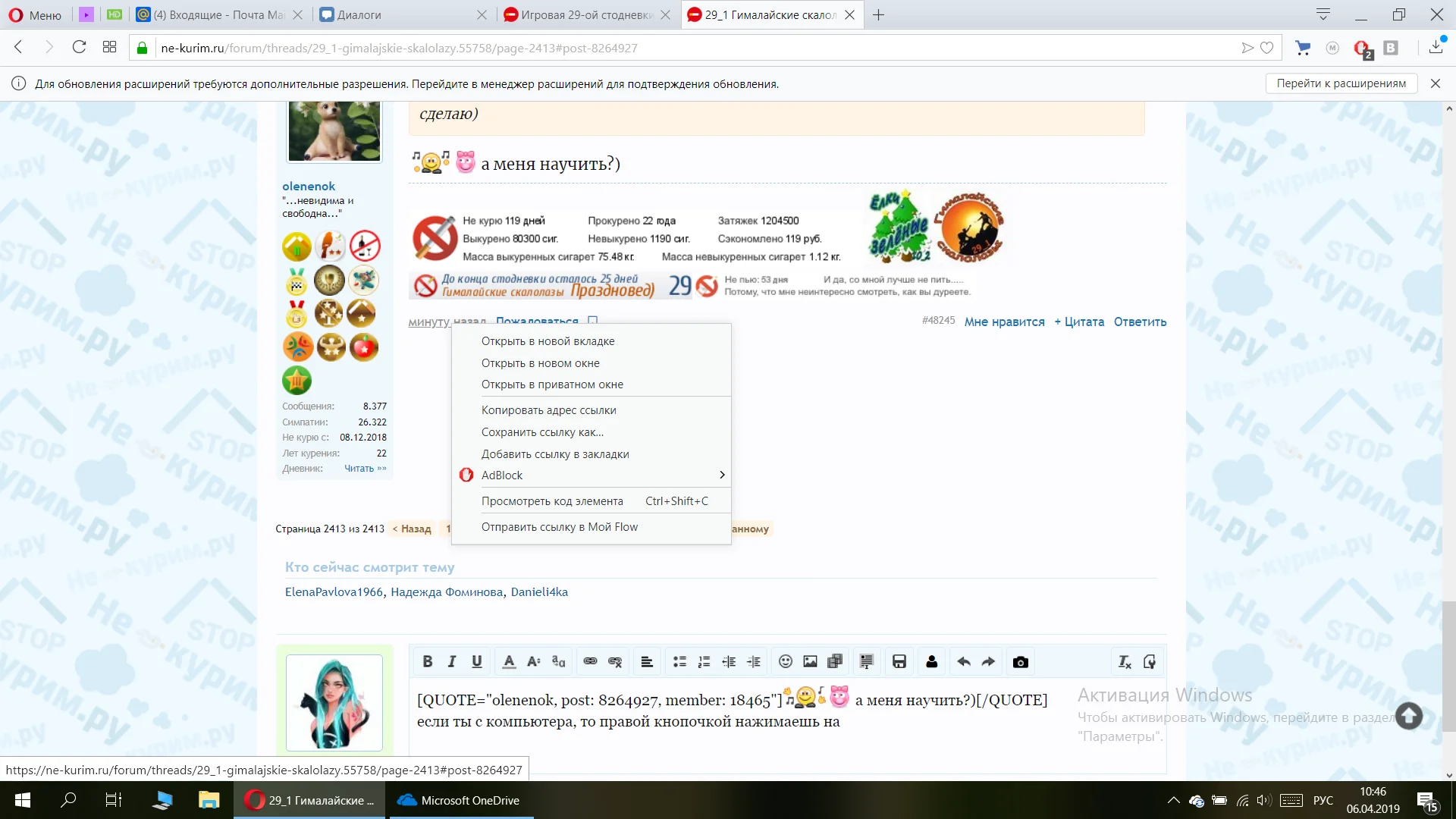Open the smilies picker icon
This screenshot has width=1456, height=819.
coord(786,662)
